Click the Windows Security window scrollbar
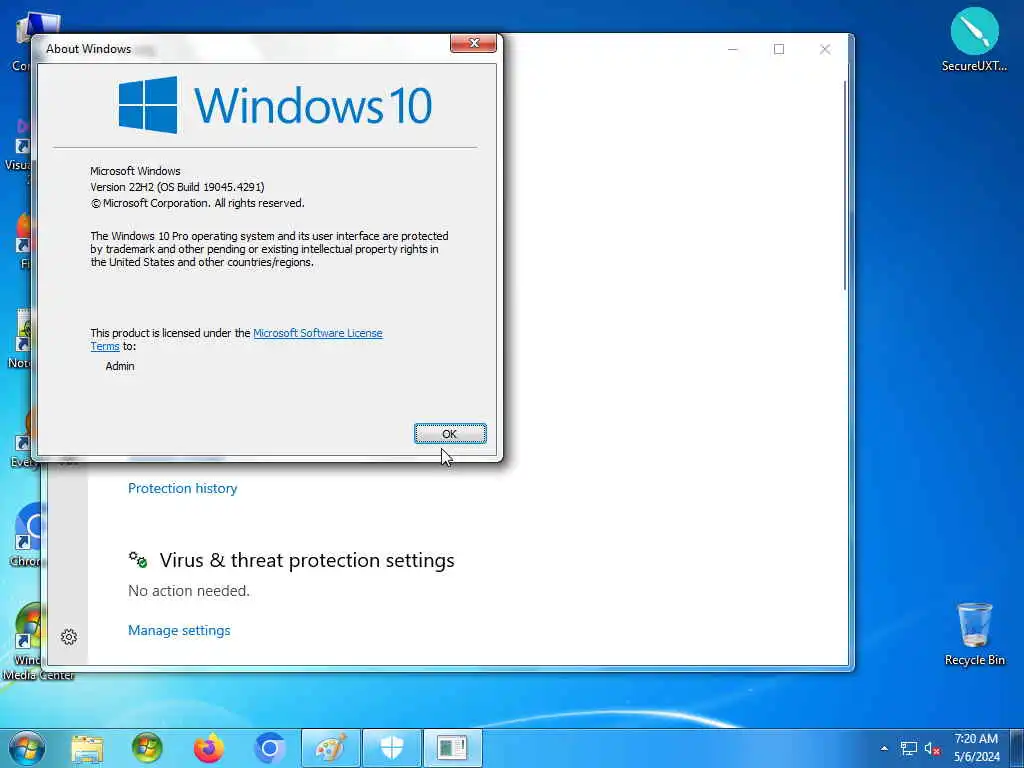This screenshot has width=1024, height=768. [x=844, y=186]
